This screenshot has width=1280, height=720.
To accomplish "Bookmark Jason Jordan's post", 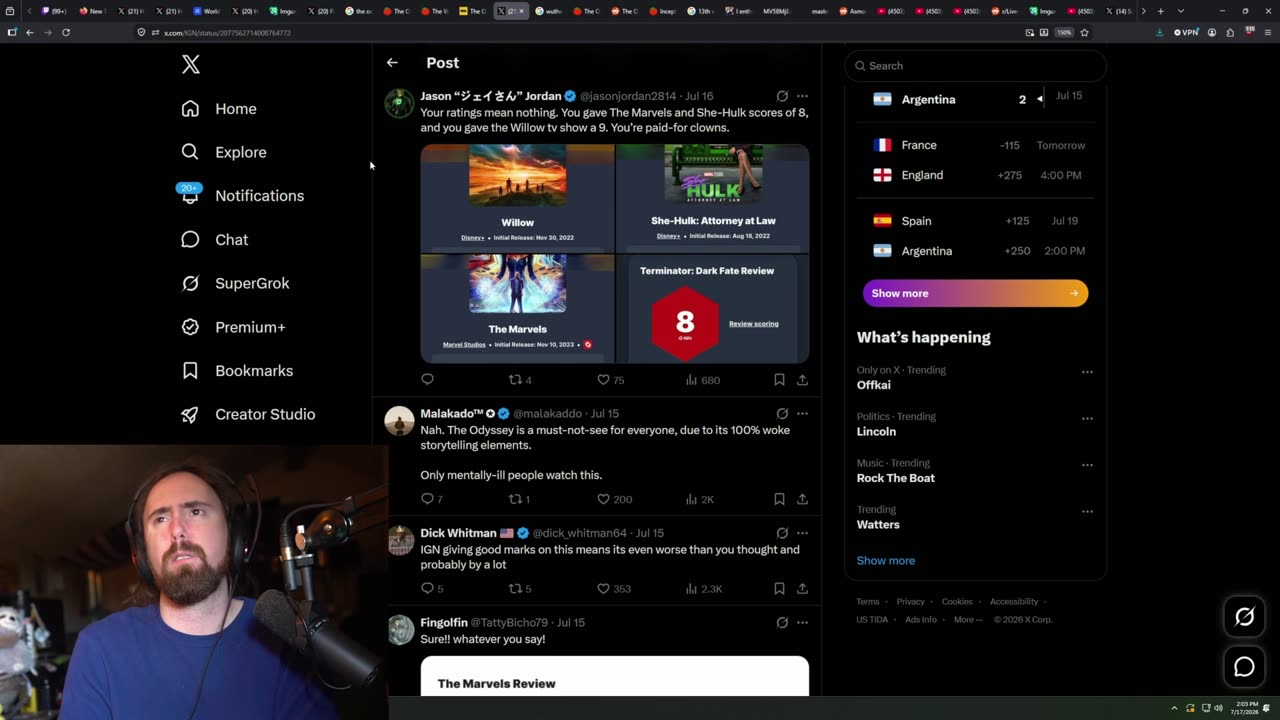I will (779, 380).
